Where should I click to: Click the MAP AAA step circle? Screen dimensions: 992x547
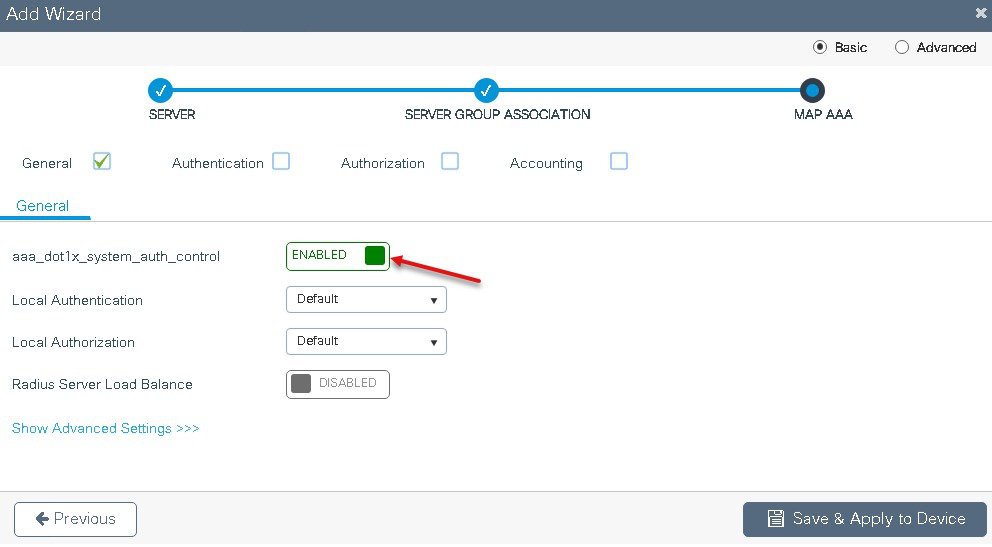pyautogui.click(x=812, y=90)
